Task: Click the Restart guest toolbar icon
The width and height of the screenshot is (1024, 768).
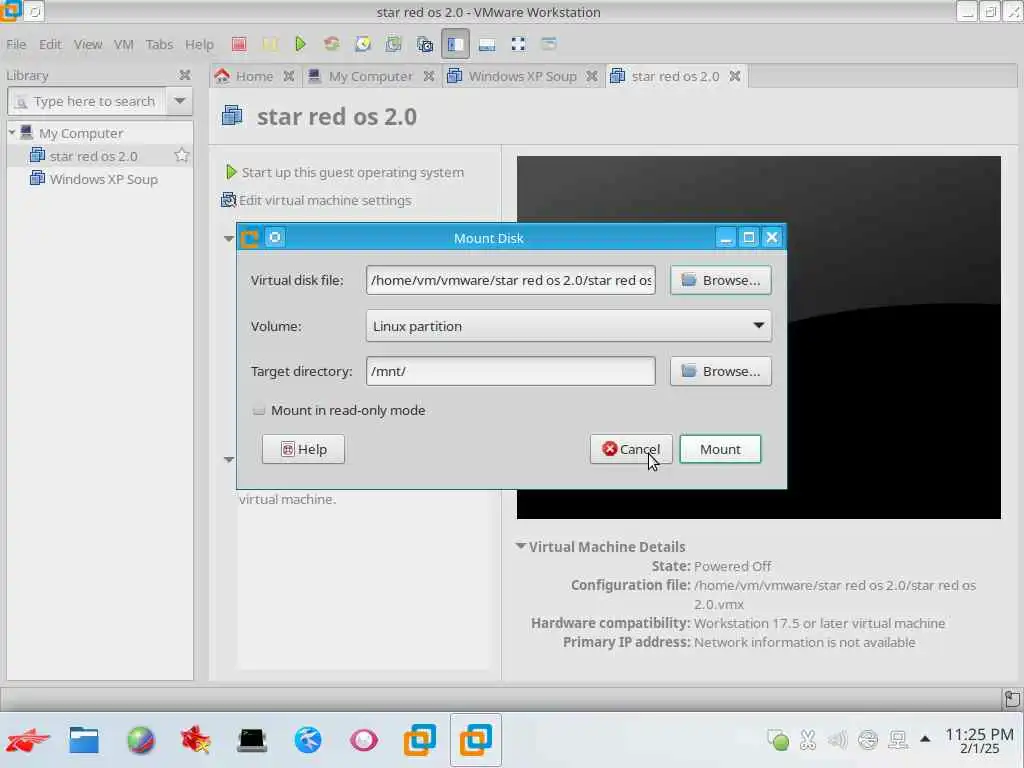Action: coord(332,44)
